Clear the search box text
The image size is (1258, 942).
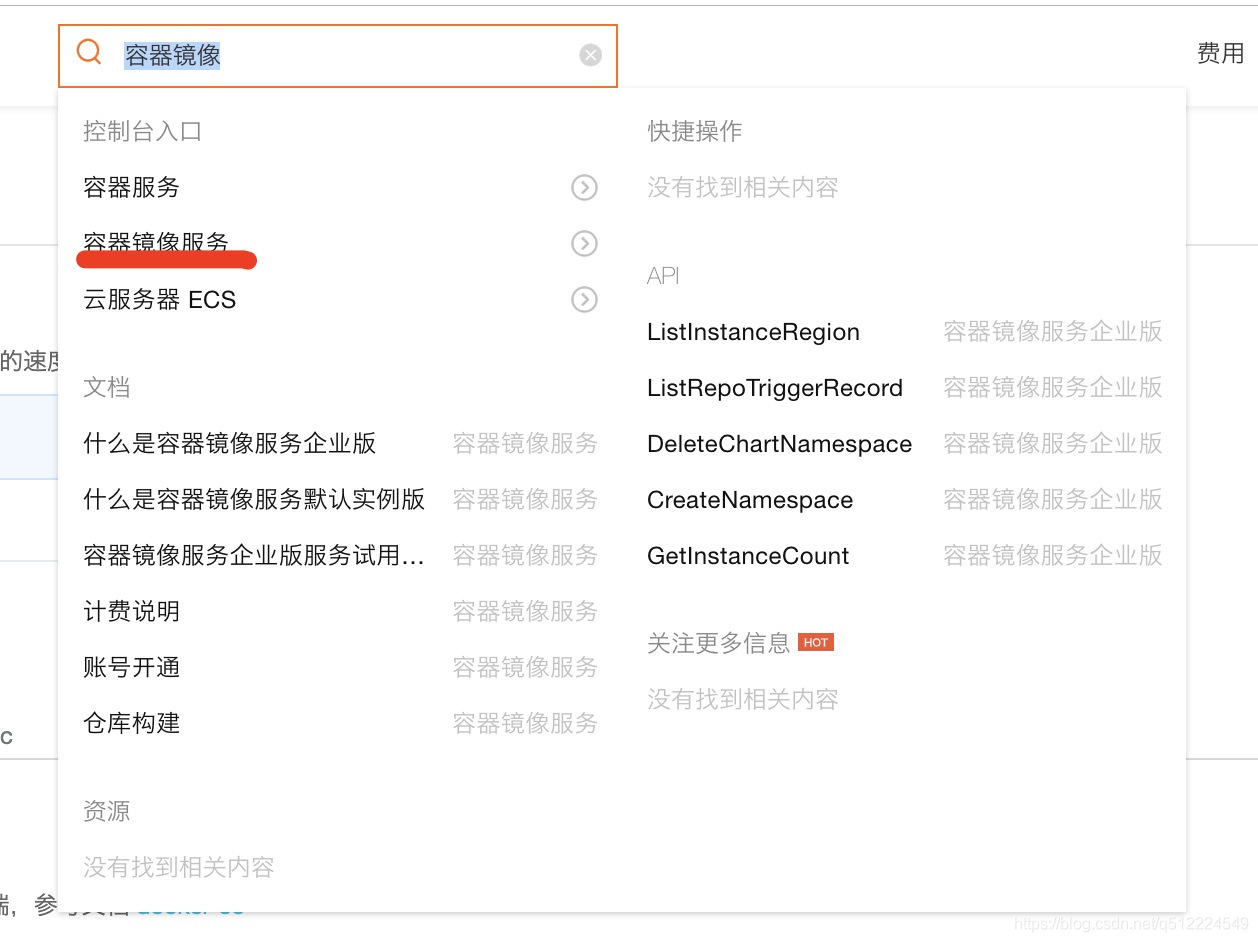[x=591, y=55]
